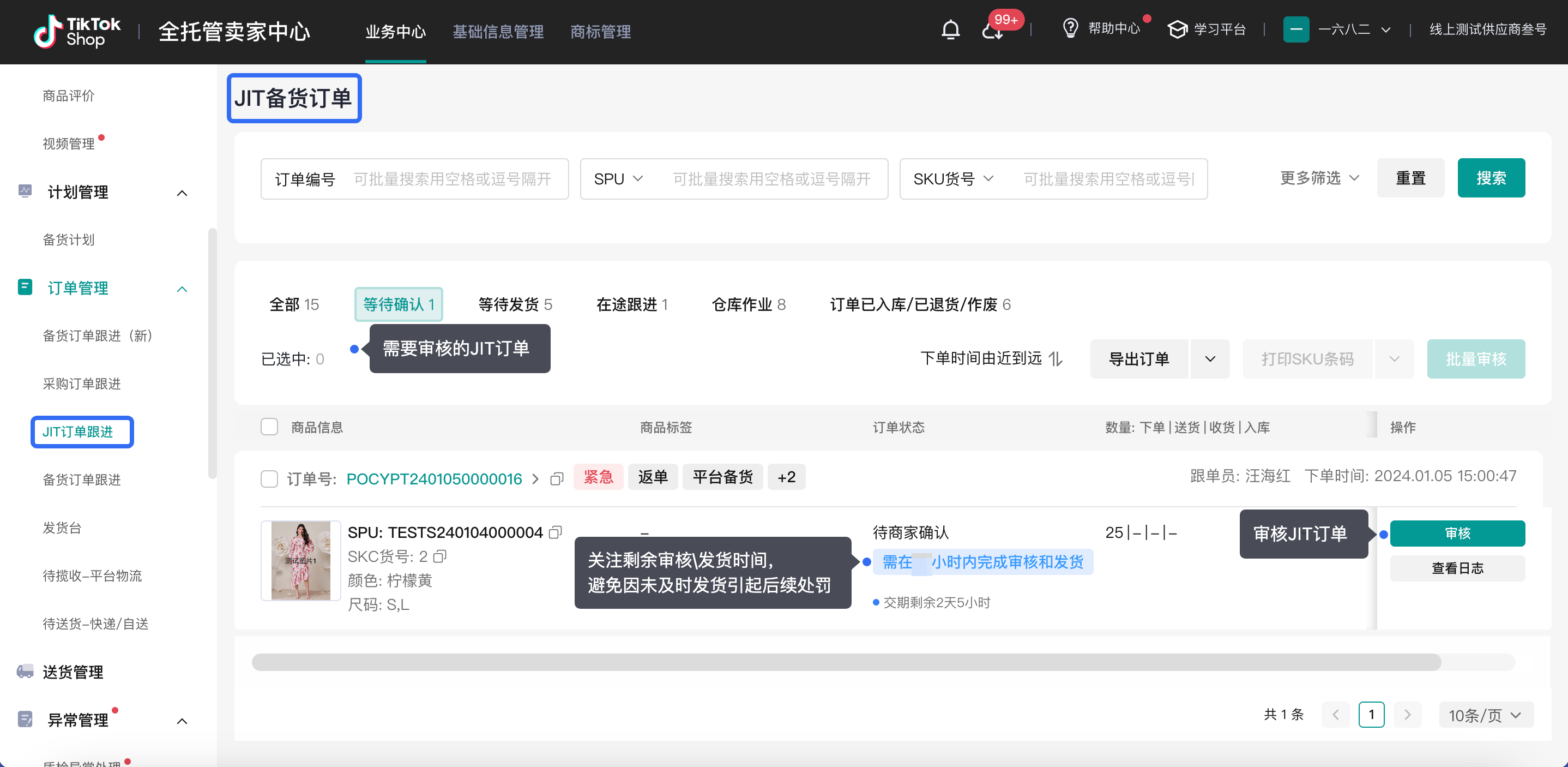The image size is (1568, 767).
Task: Open the 导出订单 dropdown arrow
Action: point(1210,359)
